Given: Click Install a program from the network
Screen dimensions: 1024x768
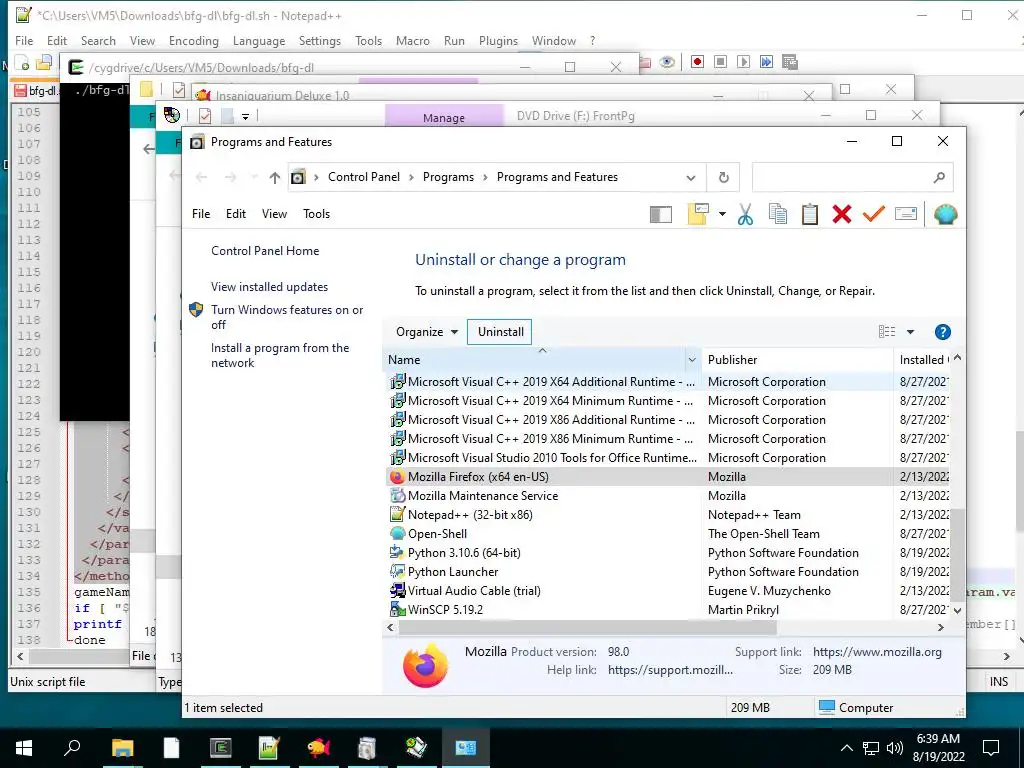Looking at the screenshot, I should point(280,355).
